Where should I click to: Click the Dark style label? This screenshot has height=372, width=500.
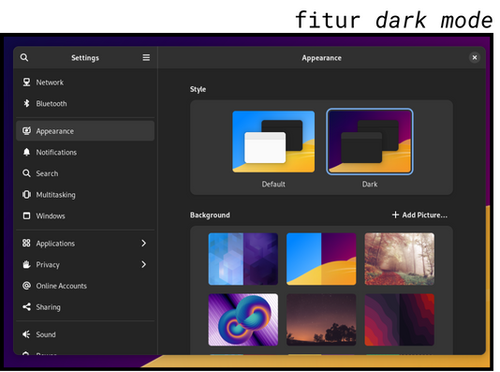click(370, 184)
